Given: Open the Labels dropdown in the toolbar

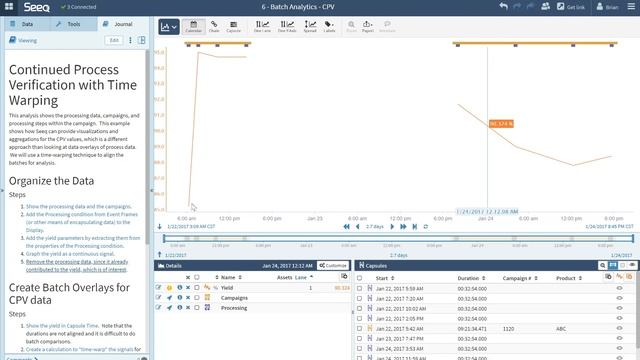Looking at the screenshot, I should (329, 27).
